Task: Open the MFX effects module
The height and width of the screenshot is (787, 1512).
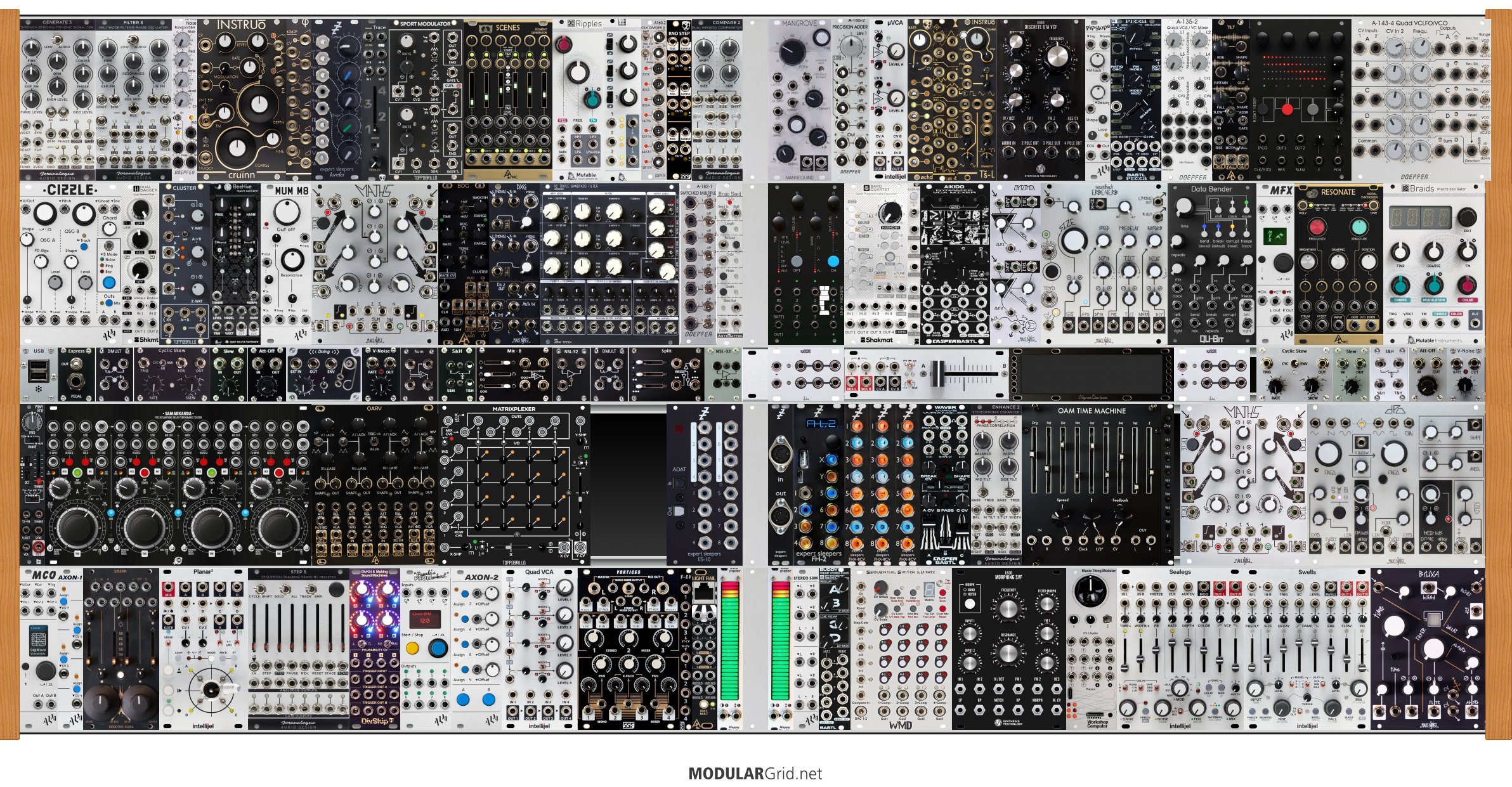Action: pyautogui.click(x=1275, y=264)
